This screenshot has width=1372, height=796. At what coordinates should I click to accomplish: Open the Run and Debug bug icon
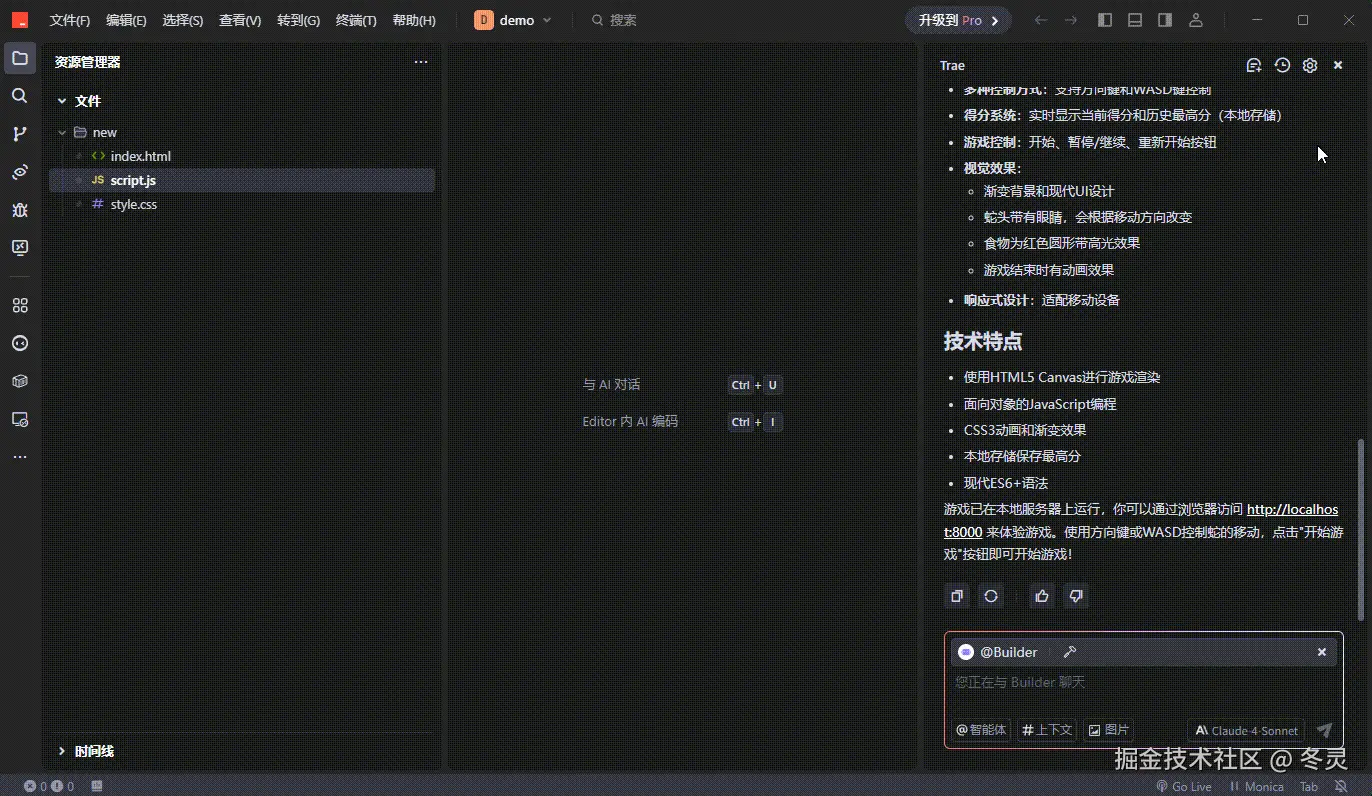pos(20,210)
